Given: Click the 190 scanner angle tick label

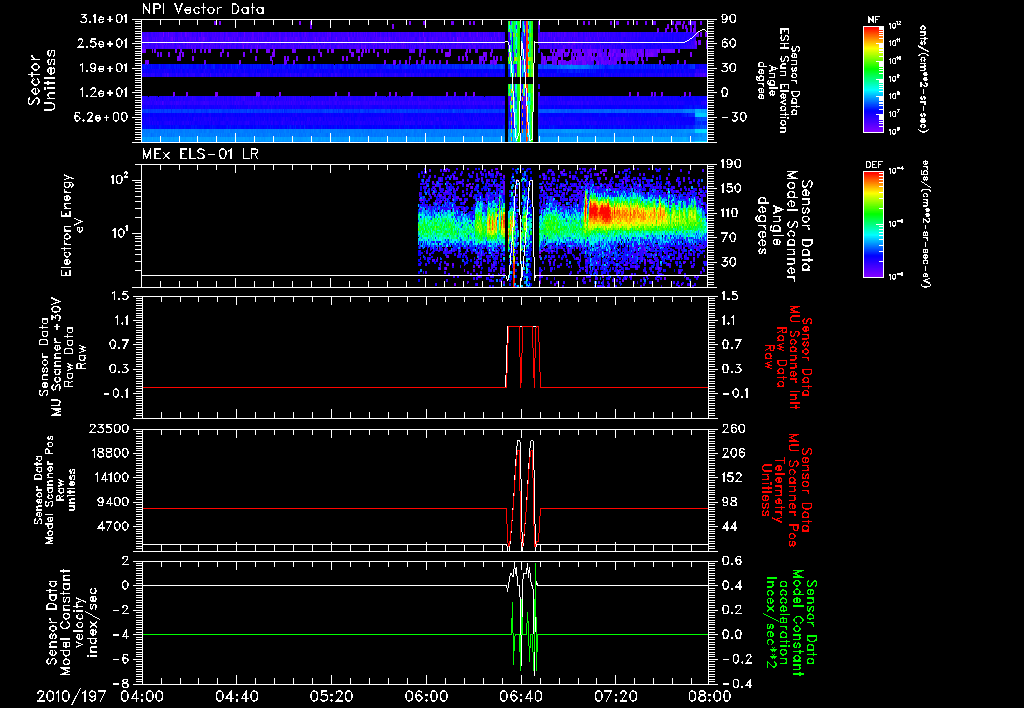Looking at the screenshot, I should (x=731, y=164).
